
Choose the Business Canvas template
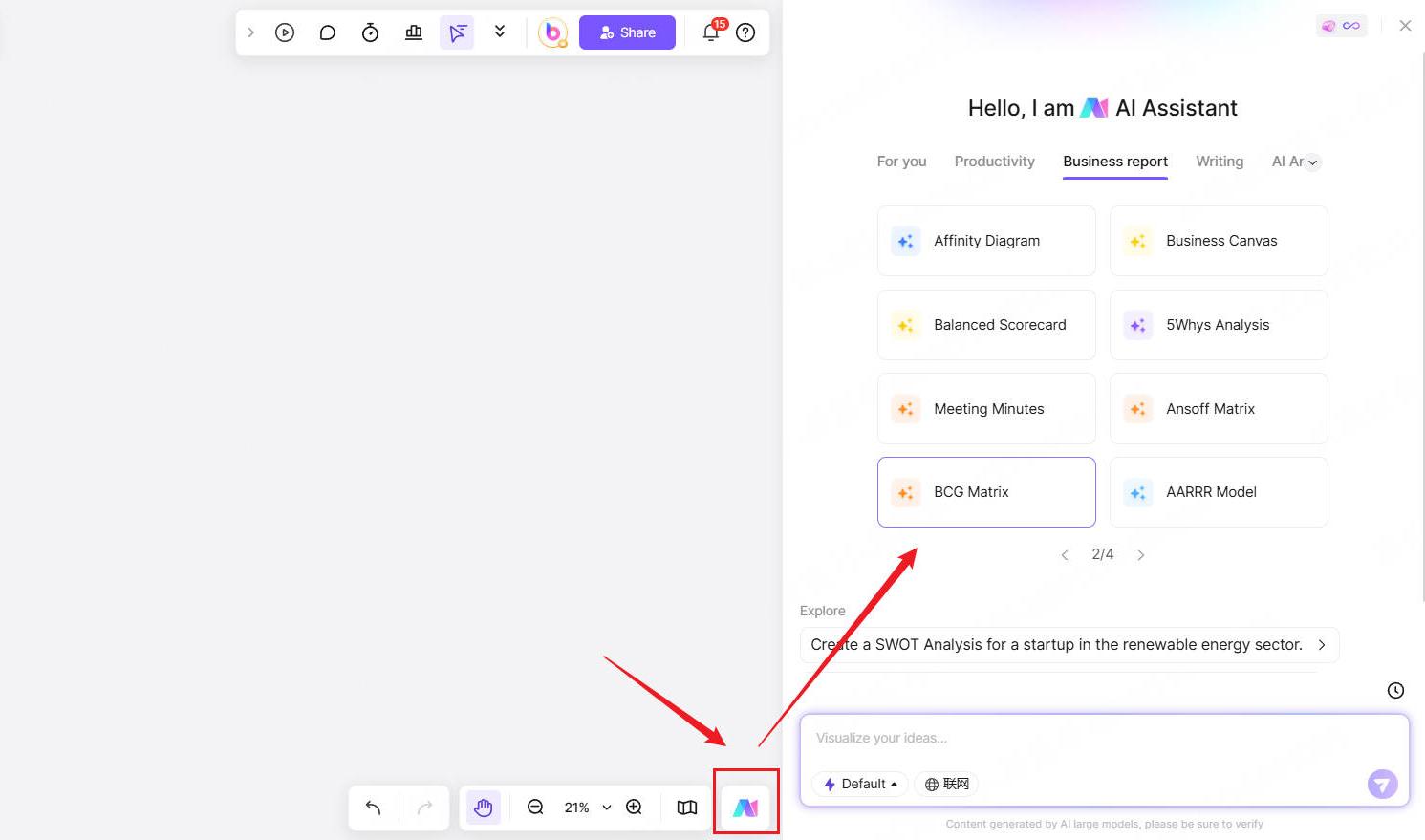(x=1219, y=241)
